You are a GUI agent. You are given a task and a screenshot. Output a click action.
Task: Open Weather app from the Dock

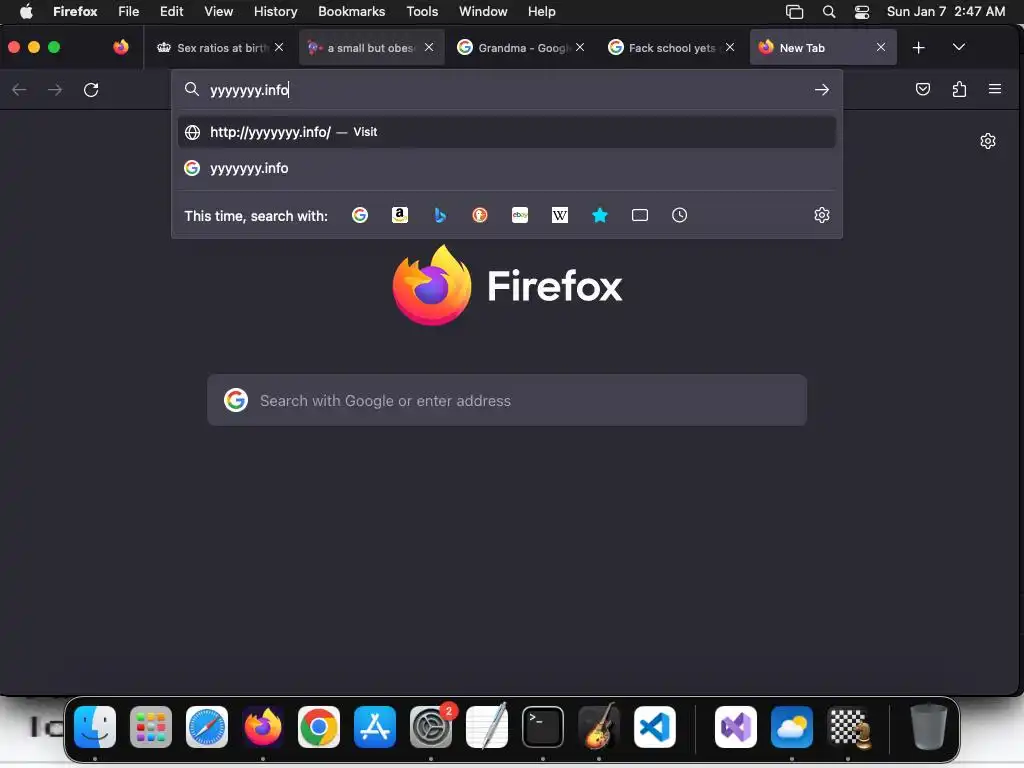coord(792,726)
